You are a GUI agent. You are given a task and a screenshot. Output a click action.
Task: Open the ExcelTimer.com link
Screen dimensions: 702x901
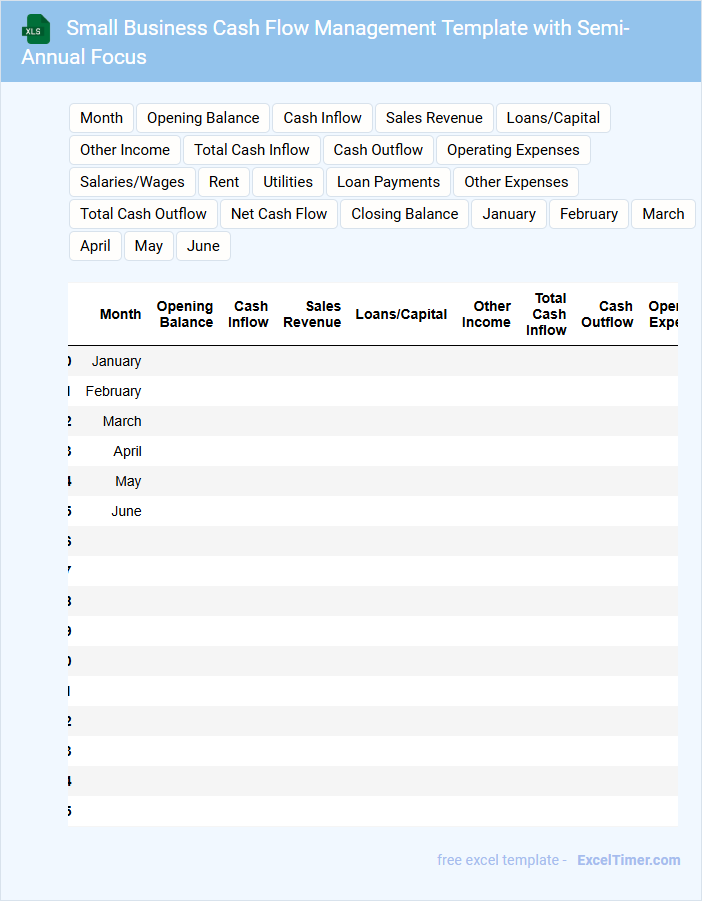click(628, 860)
